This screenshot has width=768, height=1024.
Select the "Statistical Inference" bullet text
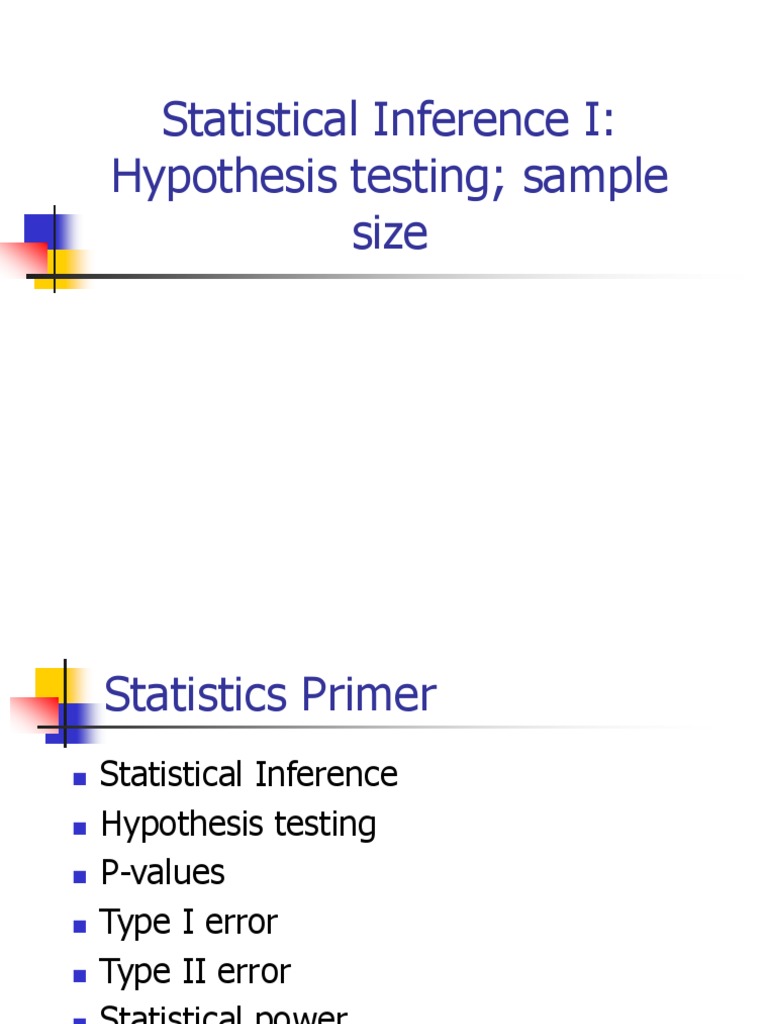click(x=248, y=775)
